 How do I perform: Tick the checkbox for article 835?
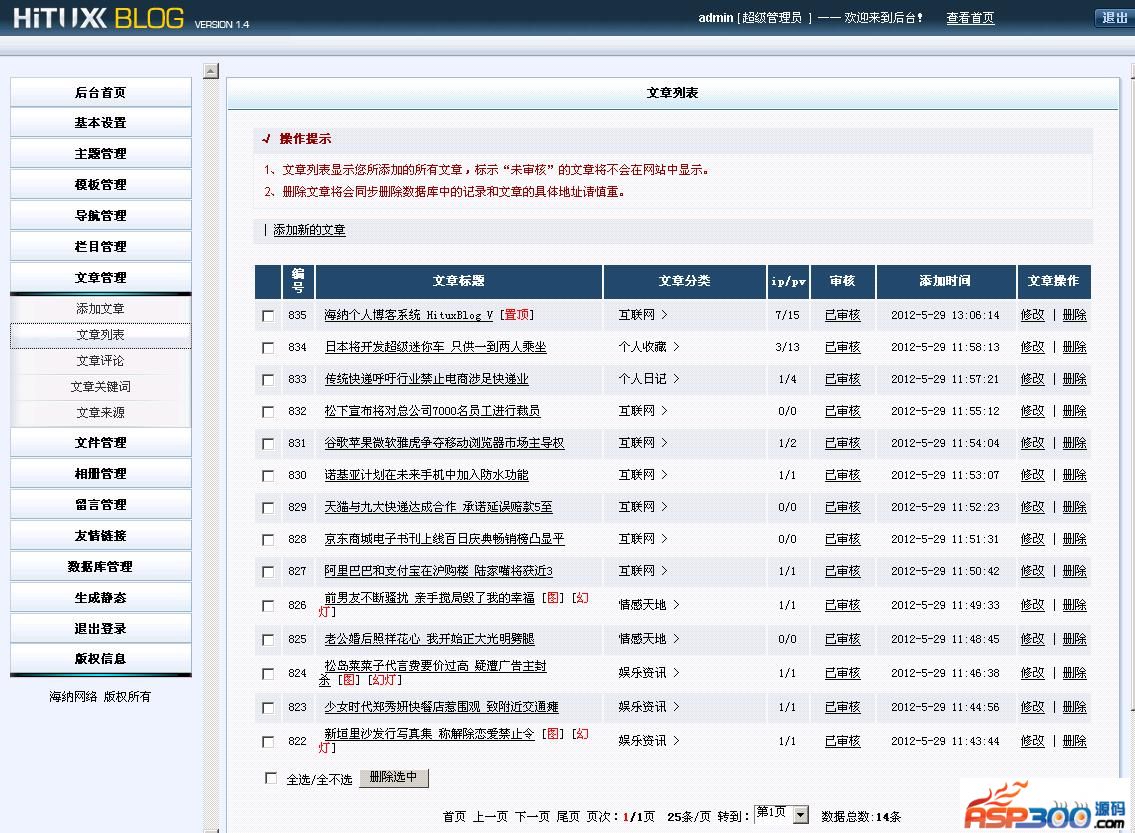[x=268, y=316]
